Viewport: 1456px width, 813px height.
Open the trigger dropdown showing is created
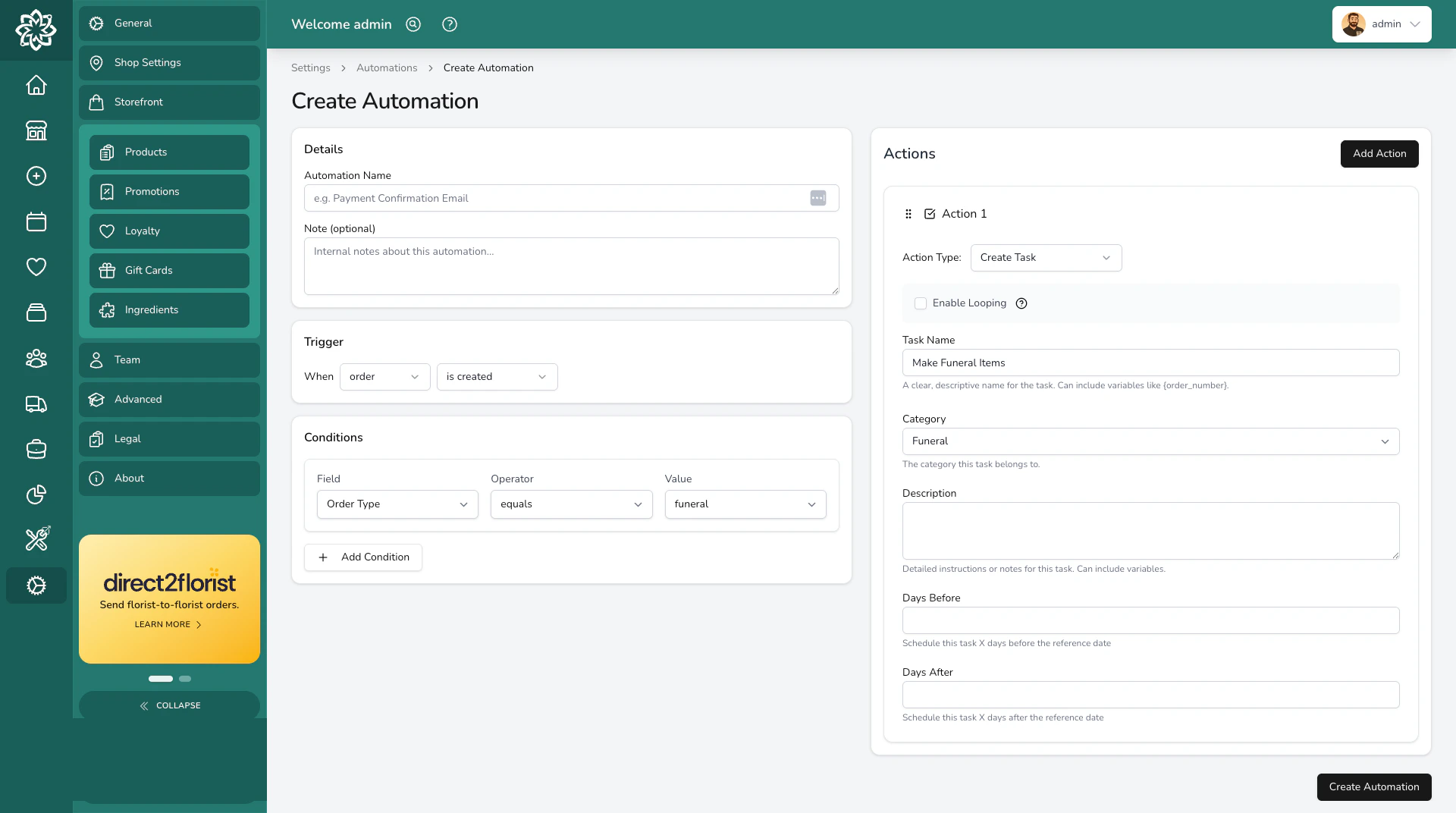coord(496,377)
